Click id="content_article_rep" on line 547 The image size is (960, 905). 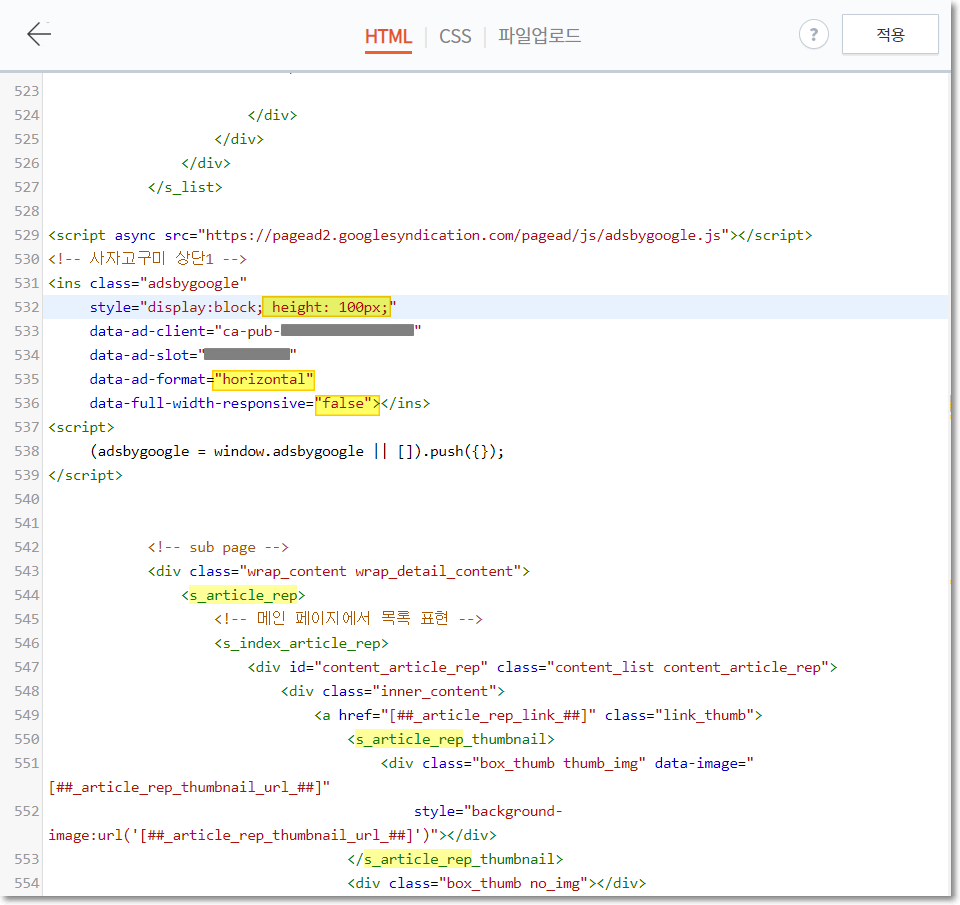pos(388,667)
